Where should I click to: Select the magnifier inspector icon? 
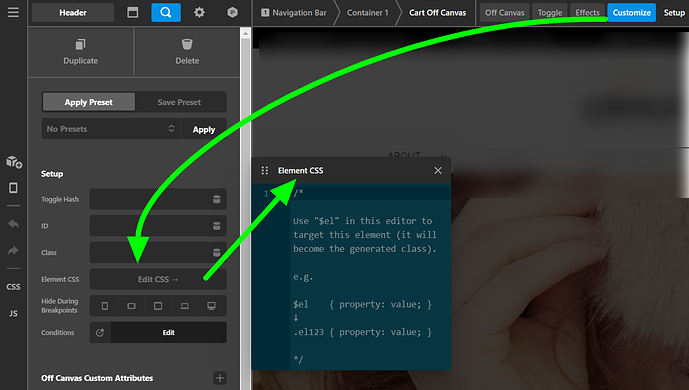pyautogui.click(x=166, y=12)
